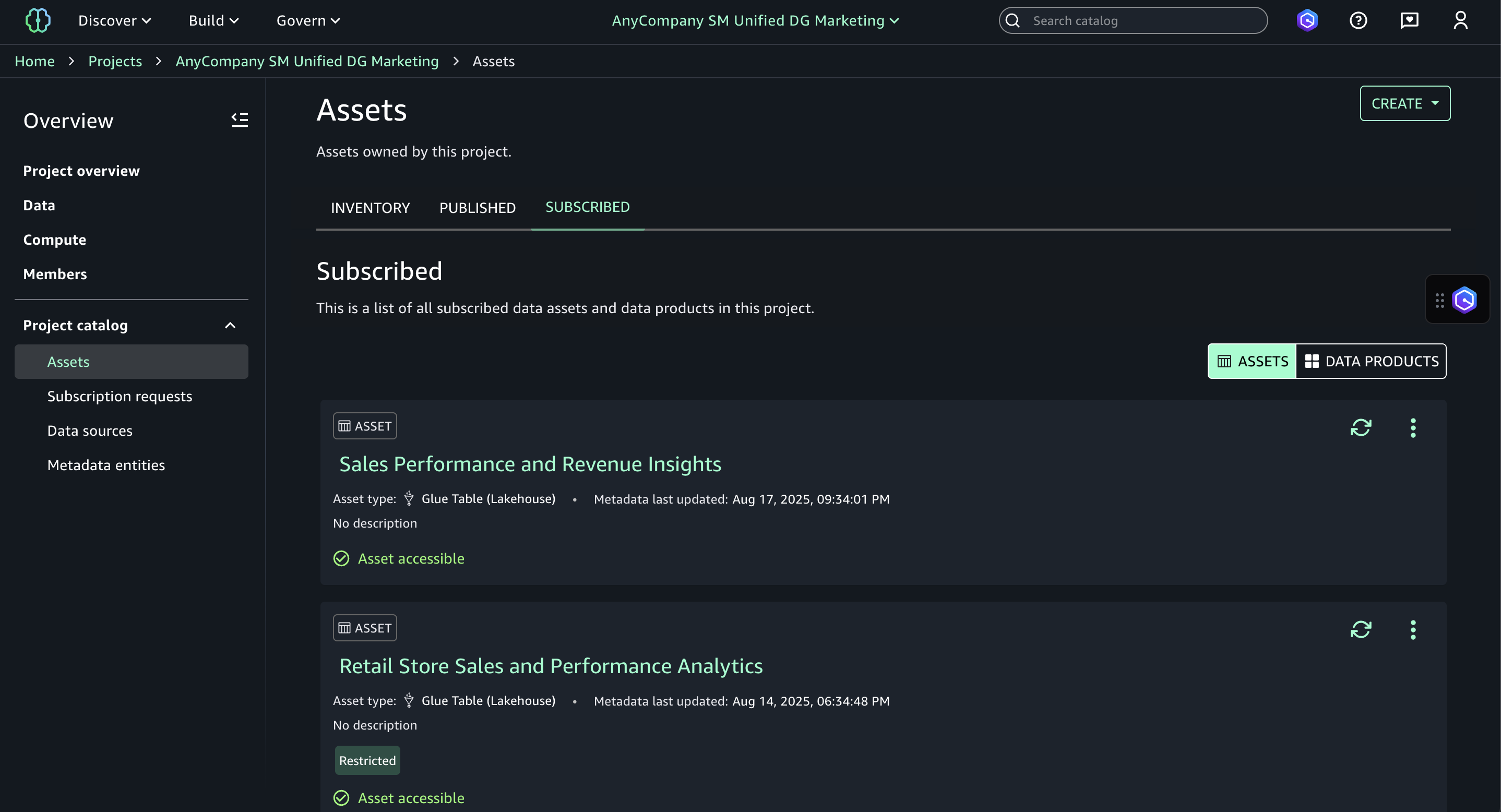Viewport: 1501px width, 812px height.
Task: Open the Amazon Q assistant icon in header
Action: pos(1307,20)
